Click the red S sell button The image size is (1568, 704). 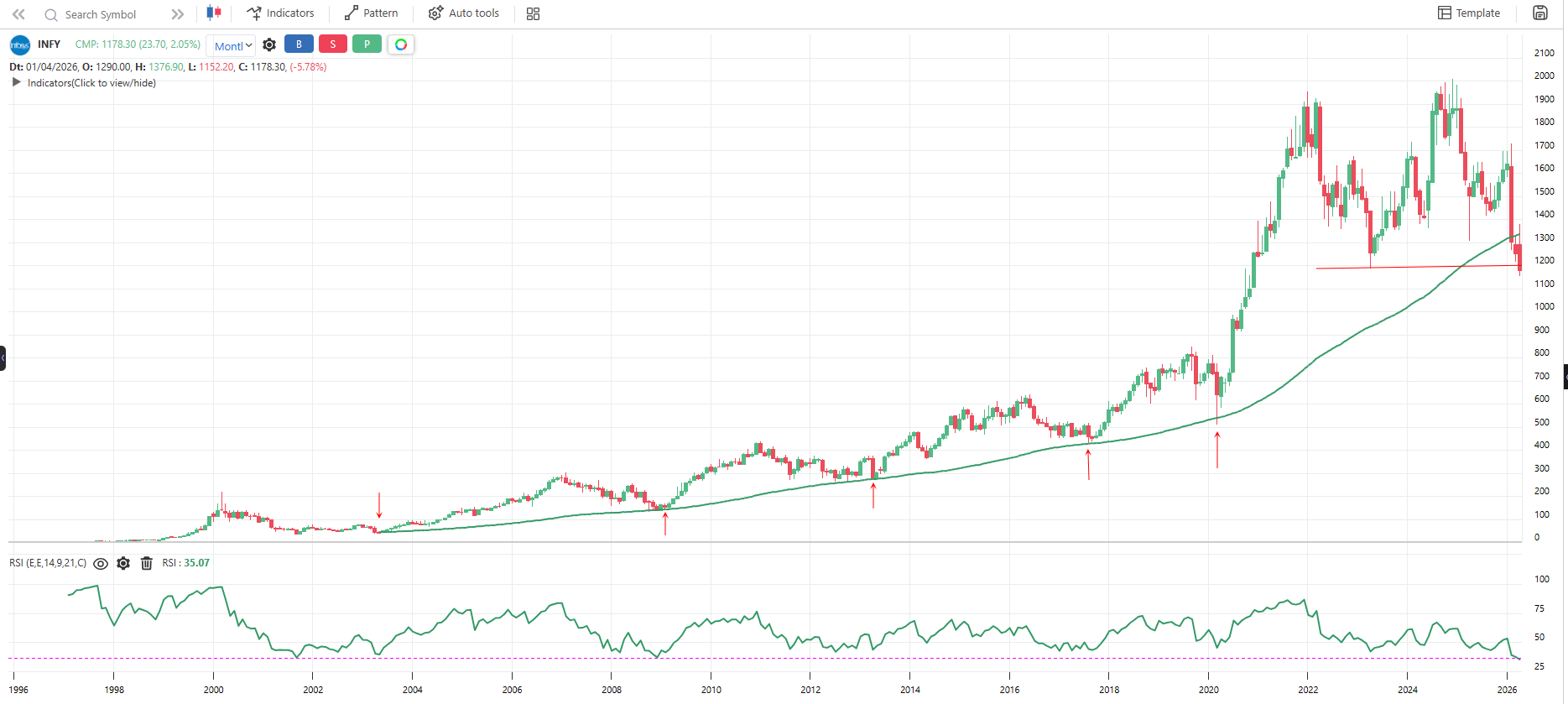[x=333, y=44]
